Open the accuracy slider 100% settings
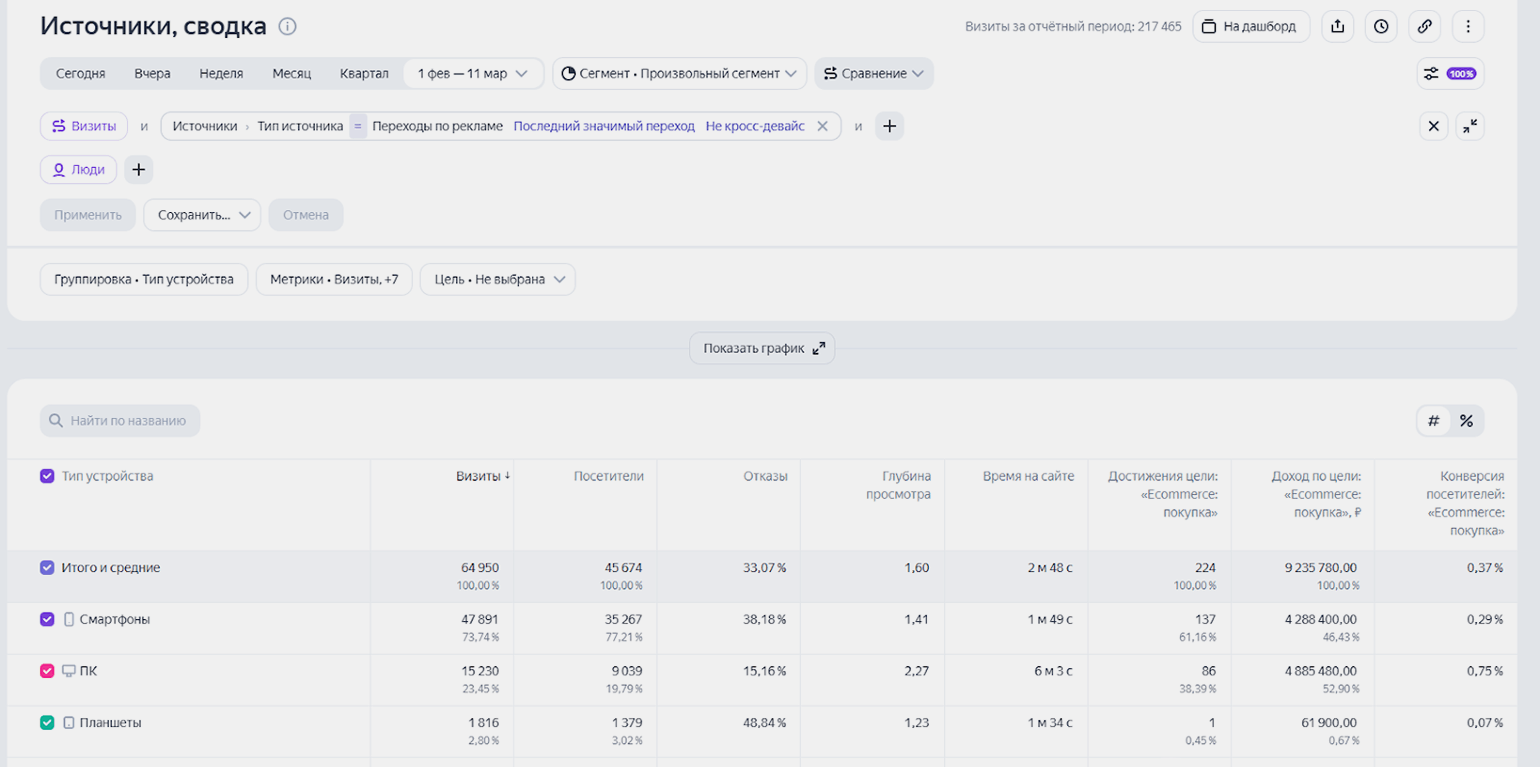This screenshot has height=767, width=1540. (x=1450, y=73)
